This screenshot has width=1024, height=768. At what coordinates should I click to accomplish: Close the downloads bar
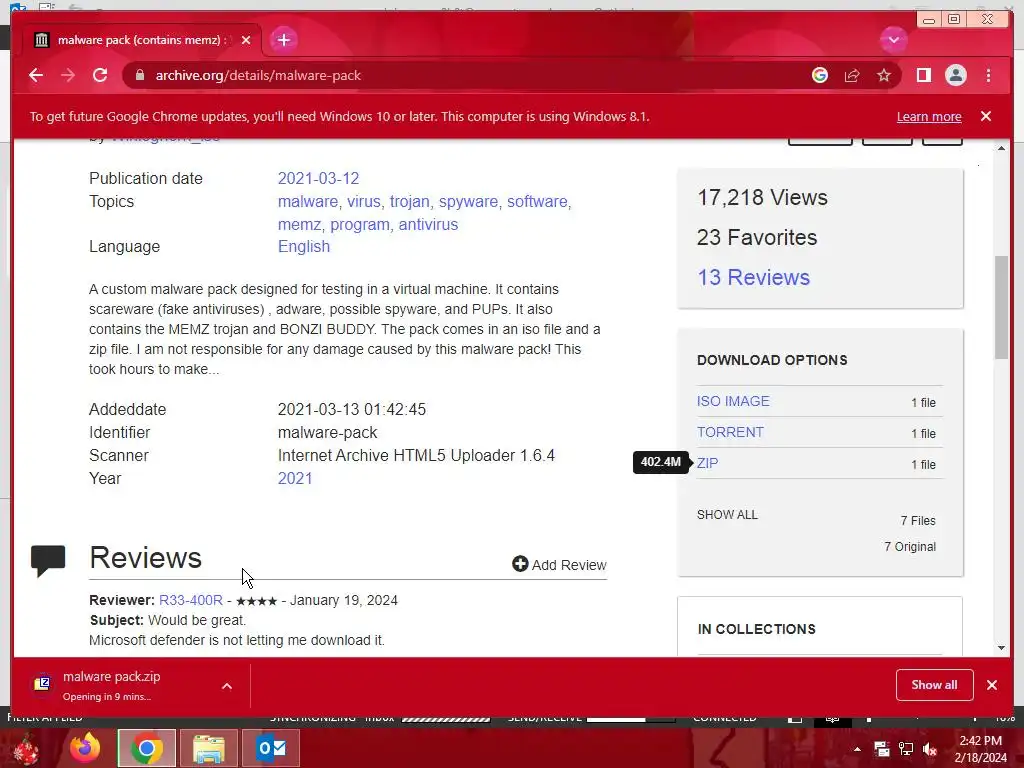pos(991,684)
